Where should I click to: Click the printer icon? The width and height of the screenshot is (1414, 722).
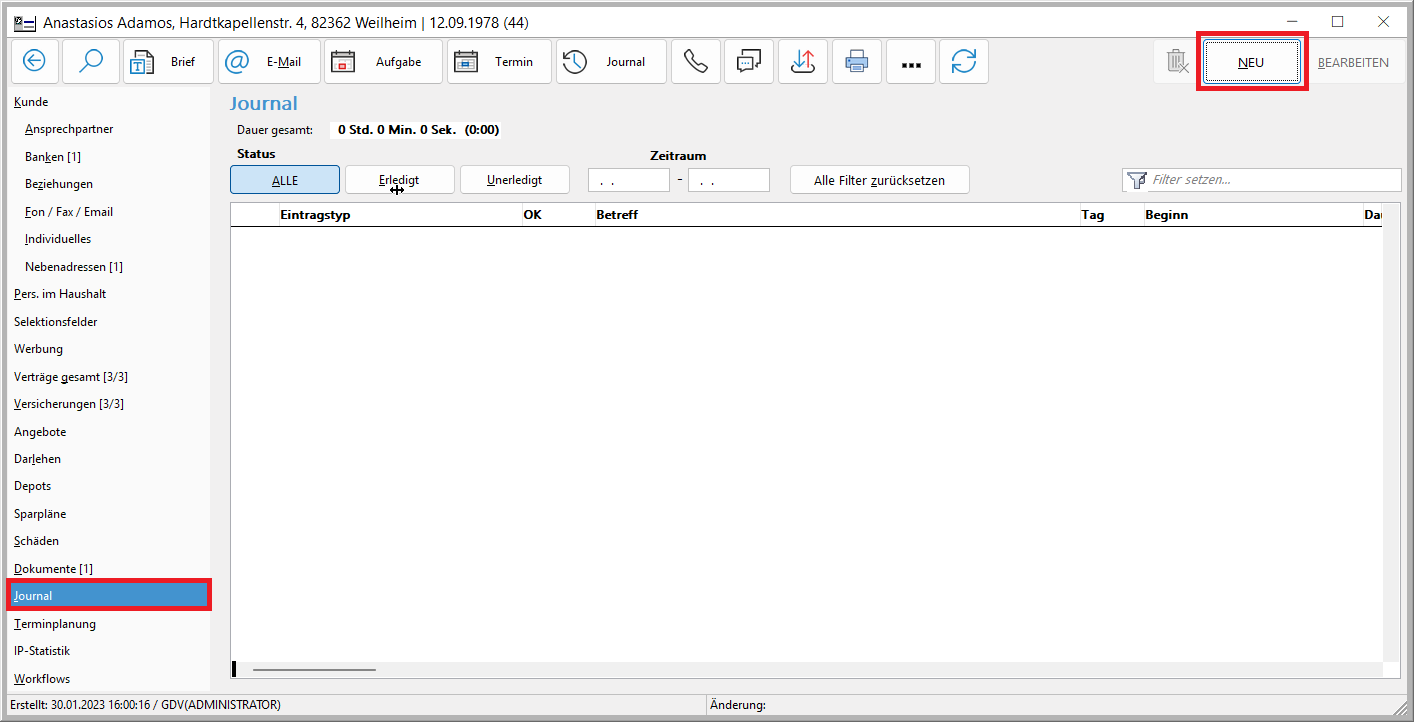856,62
